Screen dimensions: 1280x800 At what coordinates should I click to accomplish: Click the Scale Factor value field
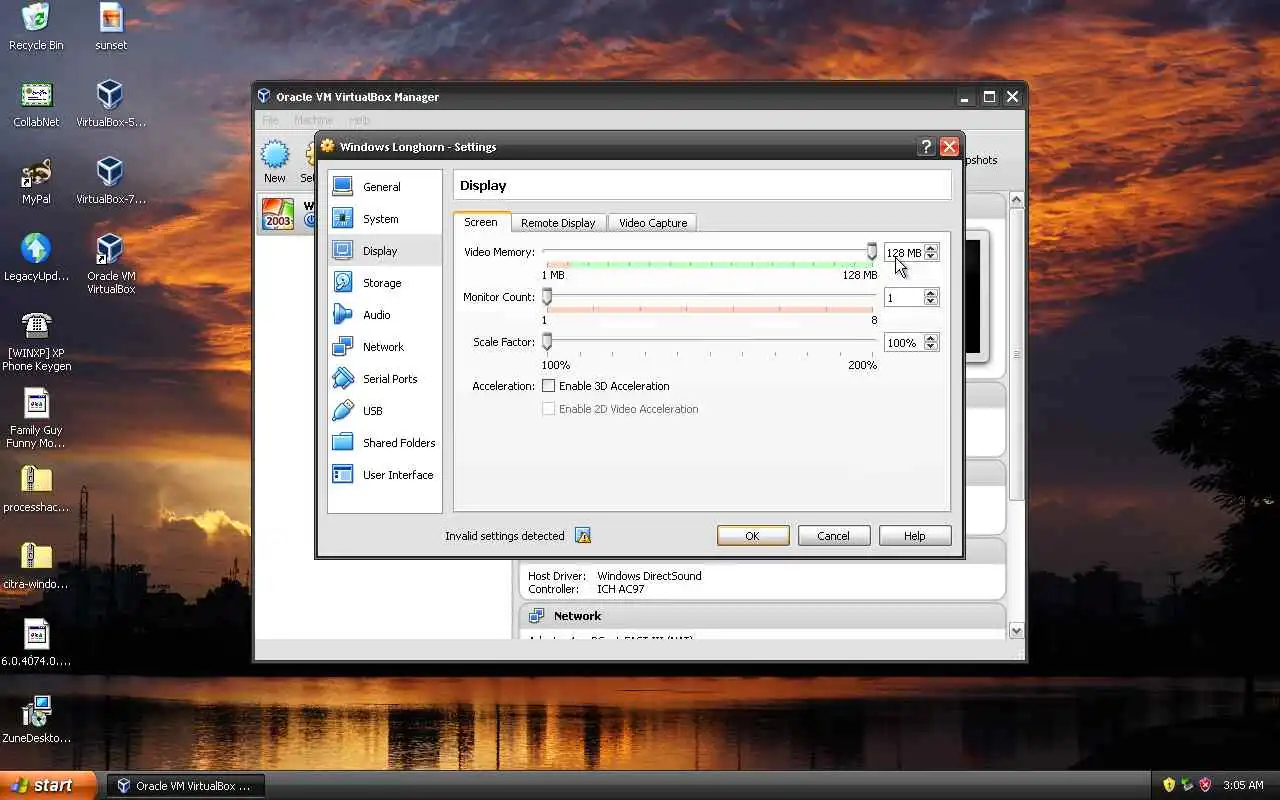point(904,343)
